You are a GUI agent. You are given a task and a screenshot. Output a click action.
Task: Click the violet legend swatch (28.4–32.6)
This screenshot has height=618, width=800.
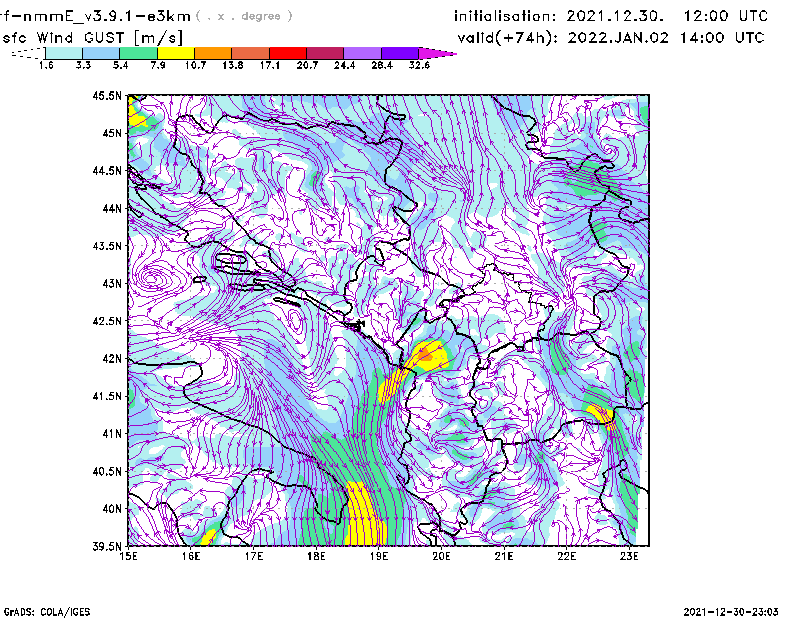tap(399, 53)
